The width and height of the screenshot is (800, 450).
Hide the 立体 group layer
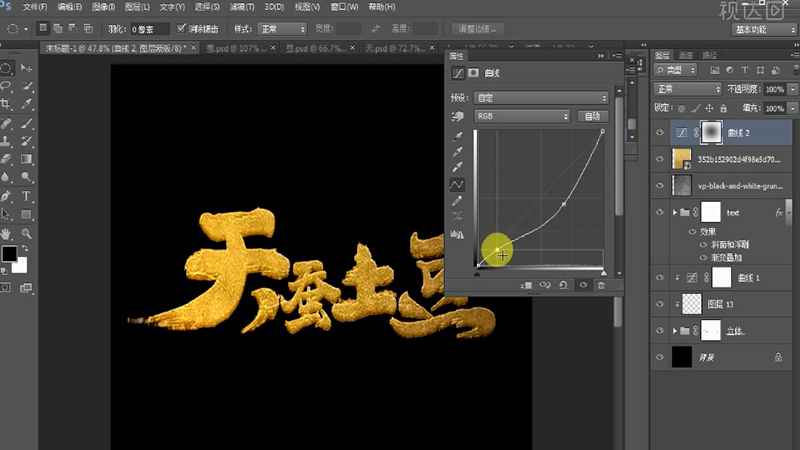pos(660,331)
